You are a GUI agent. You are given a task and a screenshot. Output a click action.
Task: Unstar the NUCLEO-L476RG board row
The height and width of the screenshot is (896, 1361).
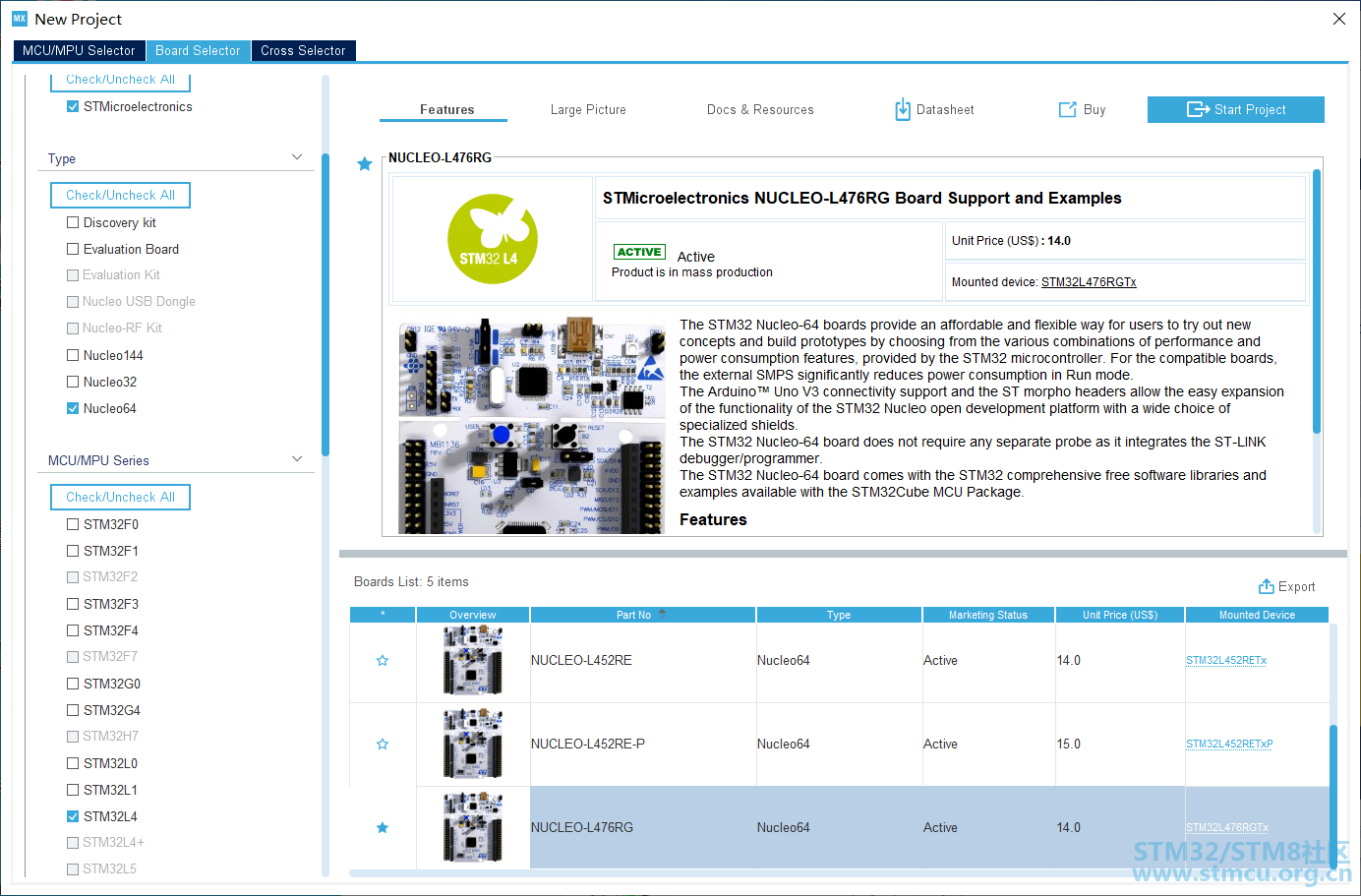click(383, 828)
